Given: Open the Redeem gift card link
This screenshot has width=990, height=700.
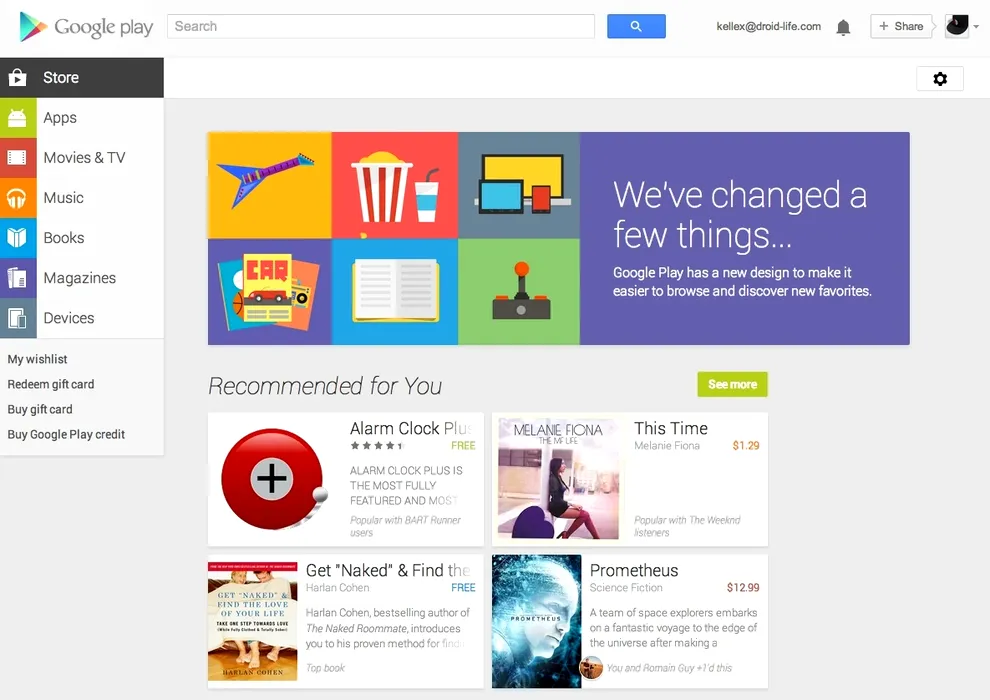Looking at the screenshot, I should [51, 384].
